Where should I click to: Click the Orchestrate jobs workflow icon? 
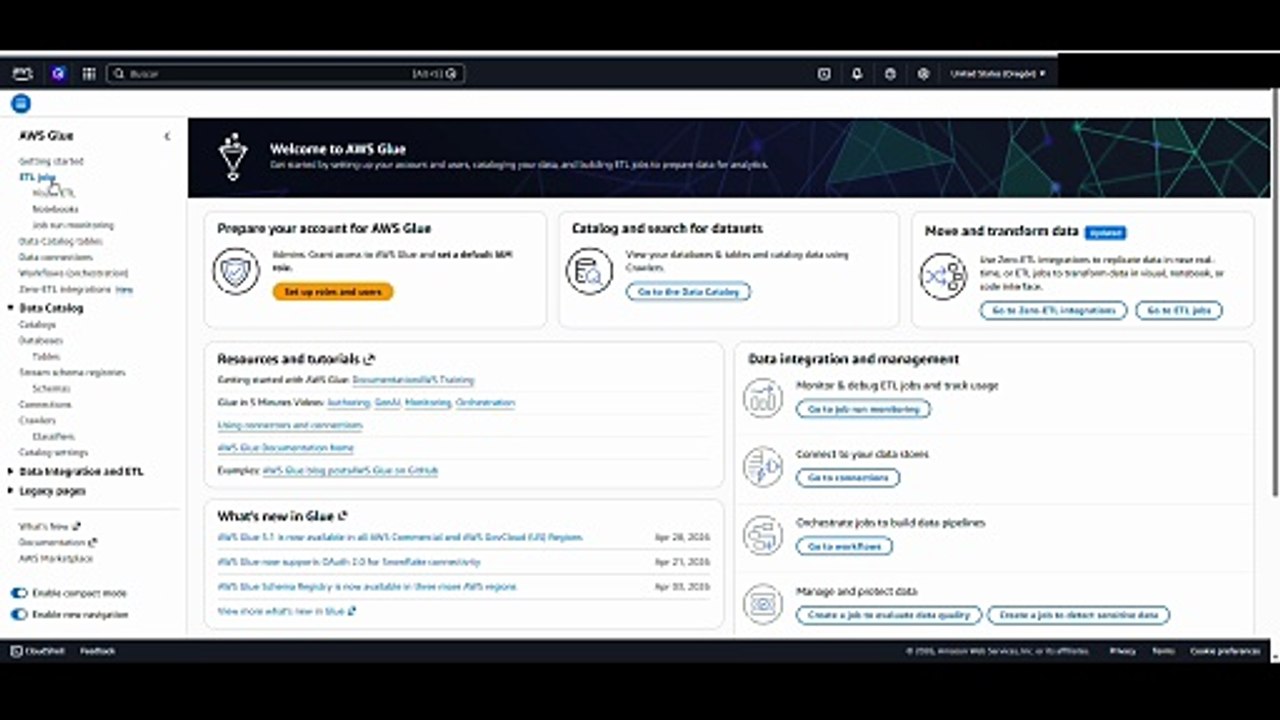click(763, 535)
